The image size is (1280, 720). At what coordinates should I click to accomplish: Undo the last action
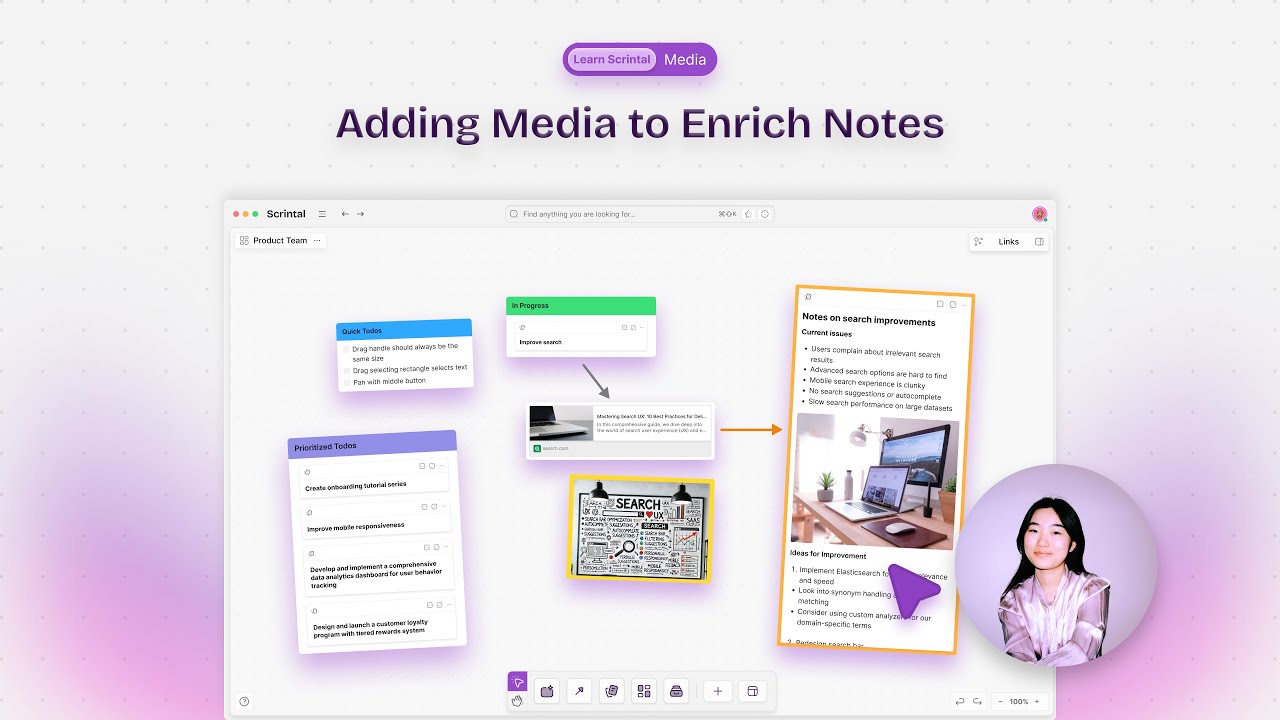960,702
